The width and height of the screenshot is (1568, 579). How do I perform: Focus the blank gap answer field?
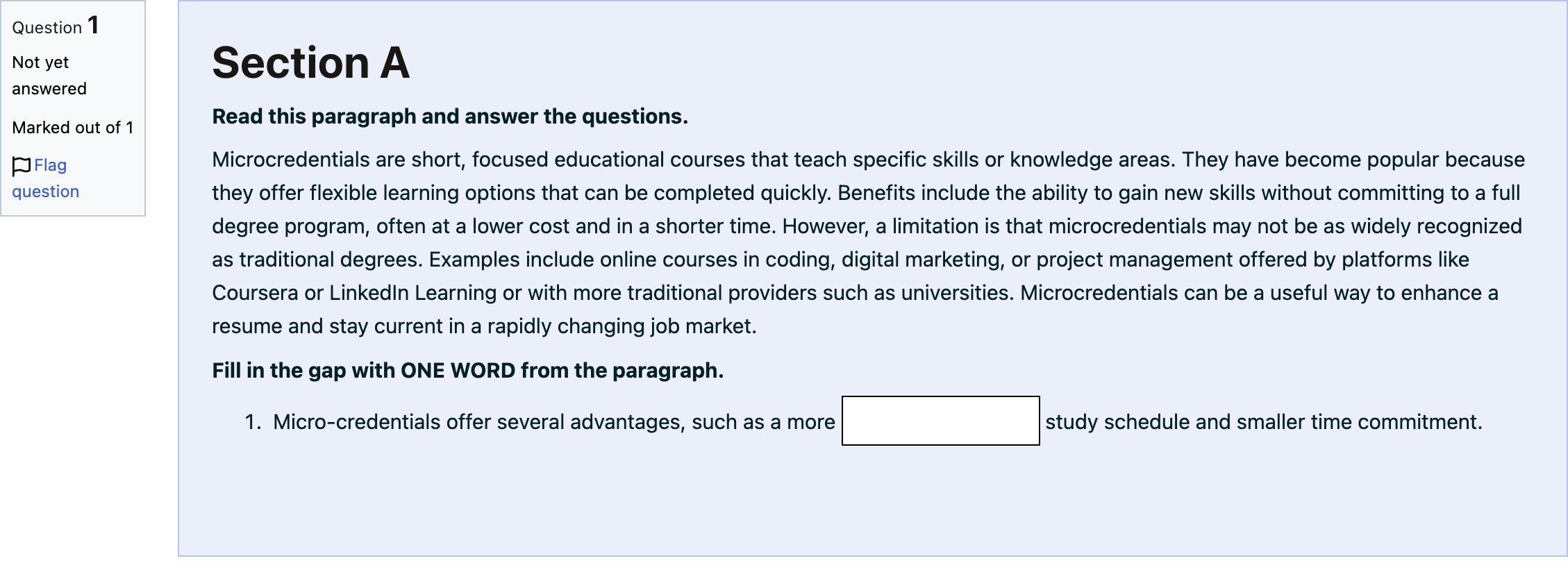click(x=940, y=421)
